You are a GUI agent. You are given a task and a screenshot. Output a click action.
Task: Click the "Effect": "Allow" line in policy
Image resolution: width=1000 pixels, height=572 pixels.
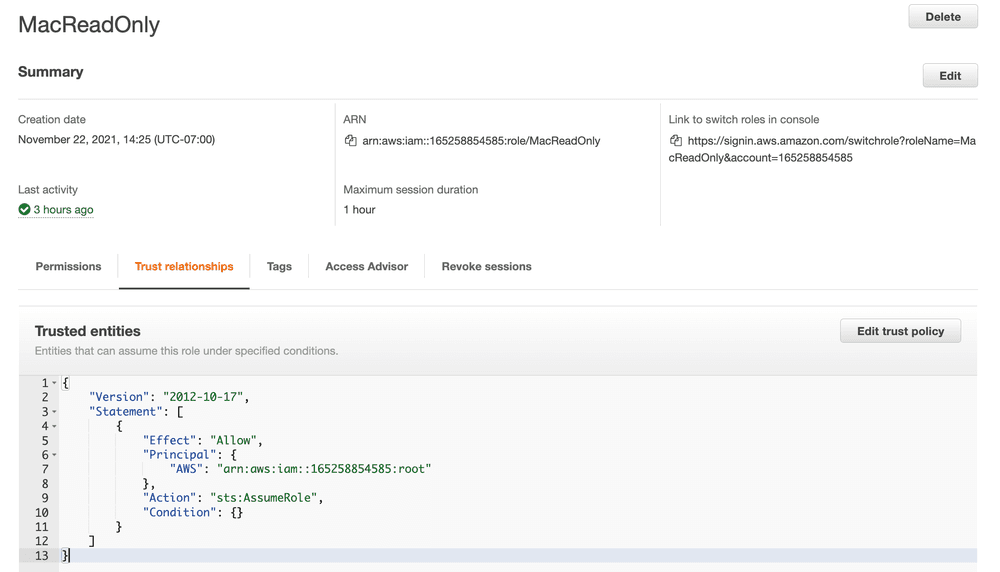pos(202,440)
